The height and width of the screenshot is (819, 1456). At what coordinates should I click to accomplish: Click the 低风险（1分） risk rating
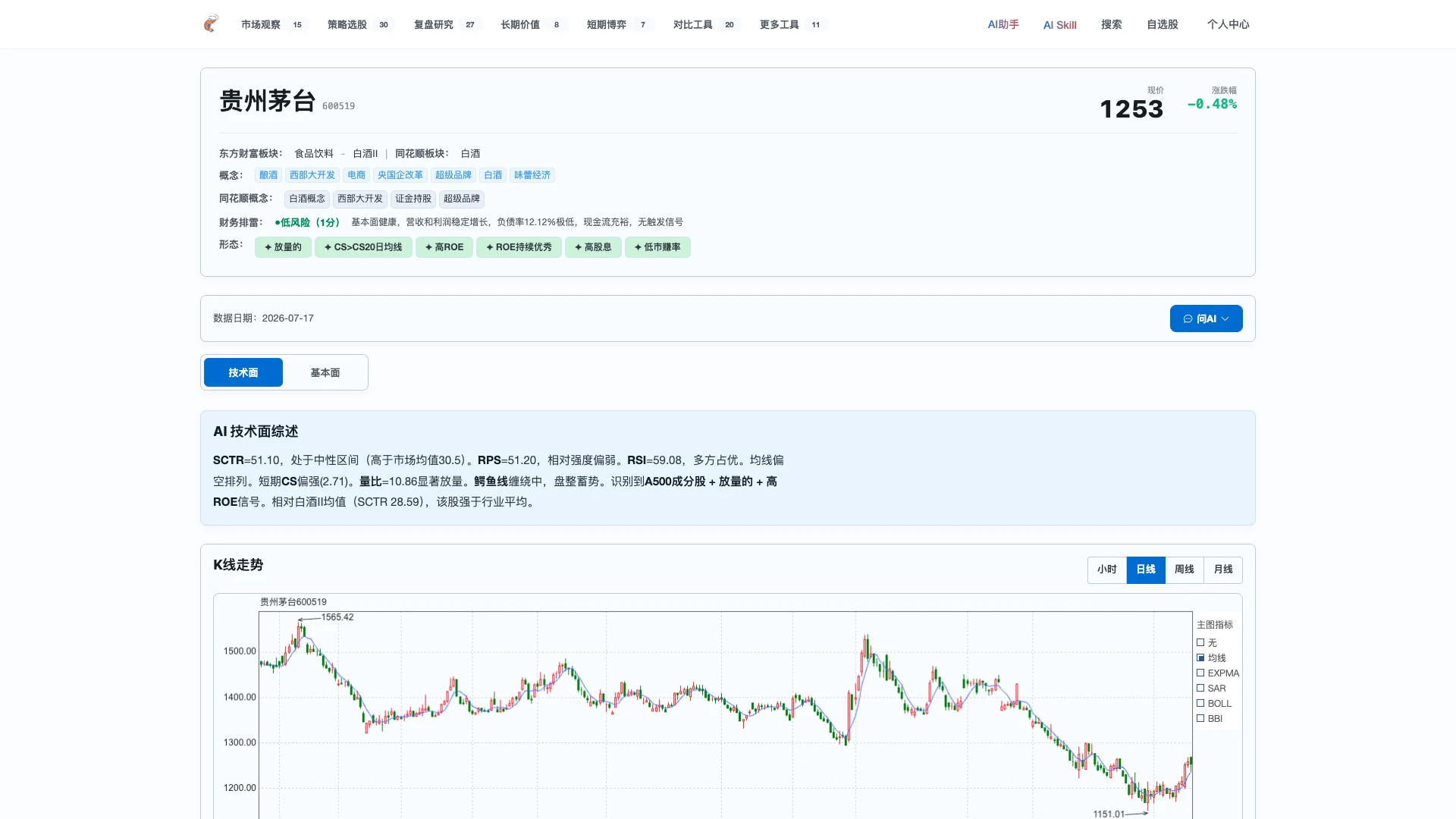(309, 222)
